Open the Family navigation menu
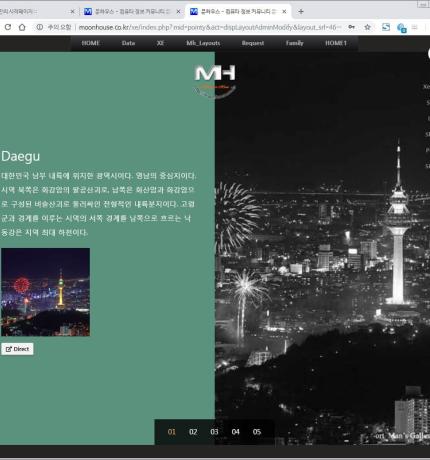The width and height of the screenshot is (430, 460). tap(295, 43)
